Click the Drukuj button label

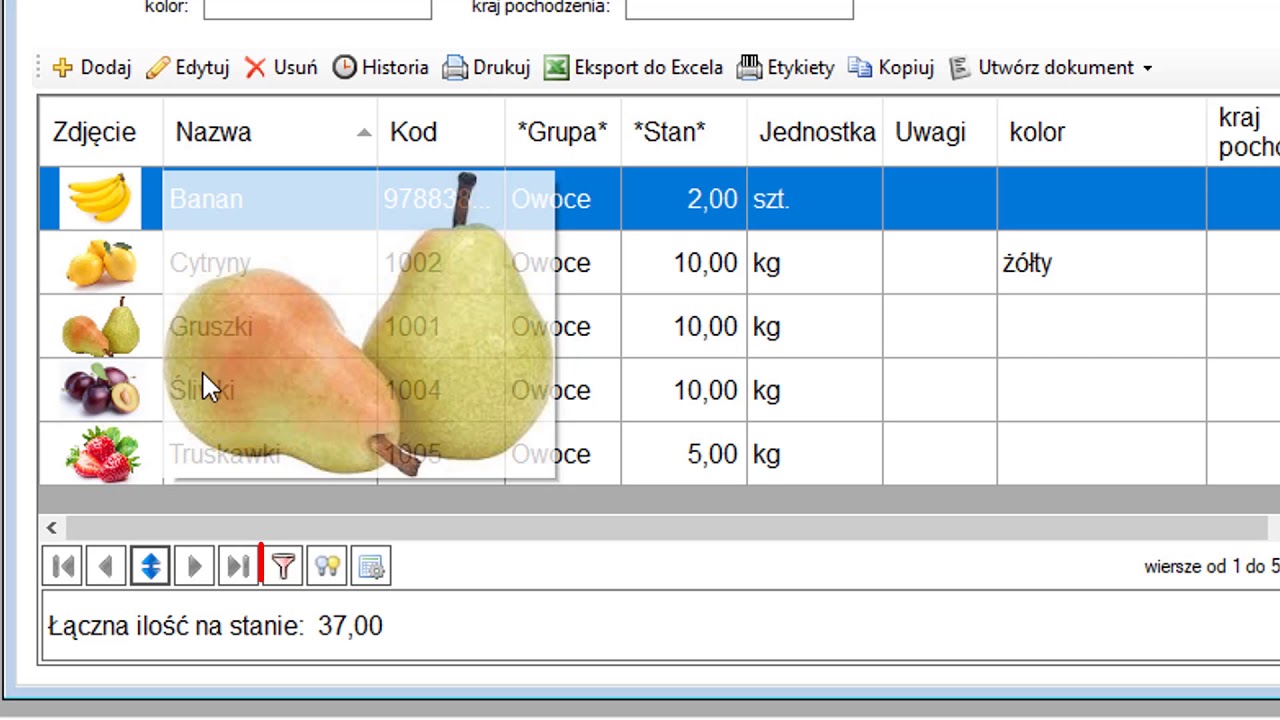(501, 68)
